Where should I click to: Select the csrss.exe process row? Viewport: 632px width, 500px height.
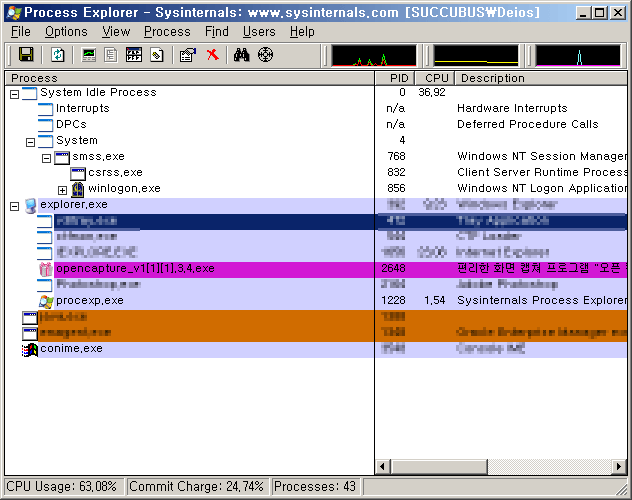pos(316,172)
